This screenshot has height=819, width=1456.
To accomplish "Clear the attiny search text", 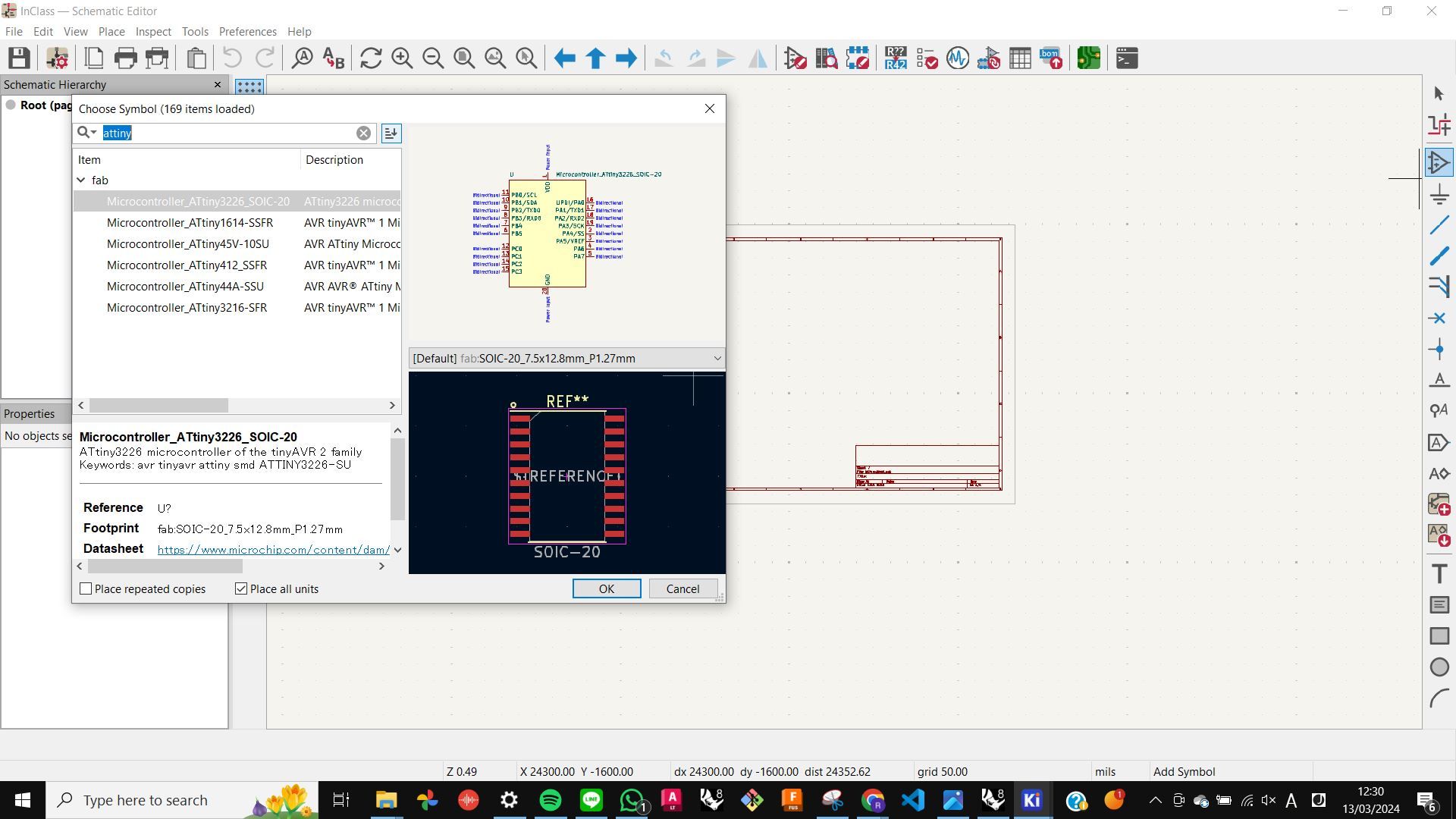I will (x=363, y=133).
